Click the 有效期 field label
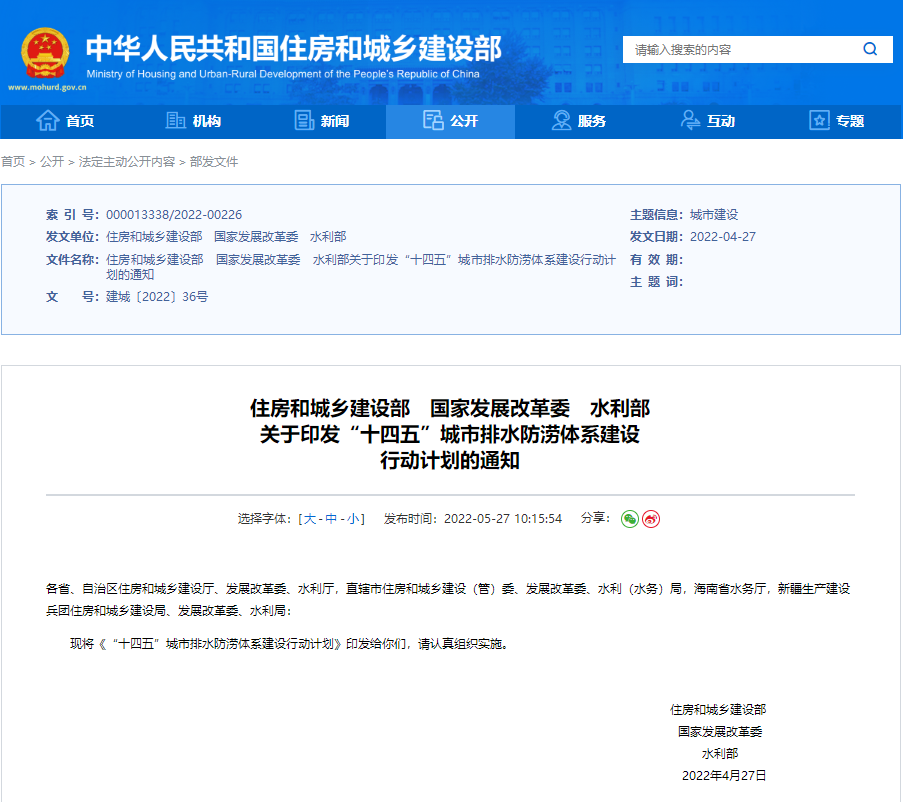The height and width of the screenshot is (802, 903). 656,260
